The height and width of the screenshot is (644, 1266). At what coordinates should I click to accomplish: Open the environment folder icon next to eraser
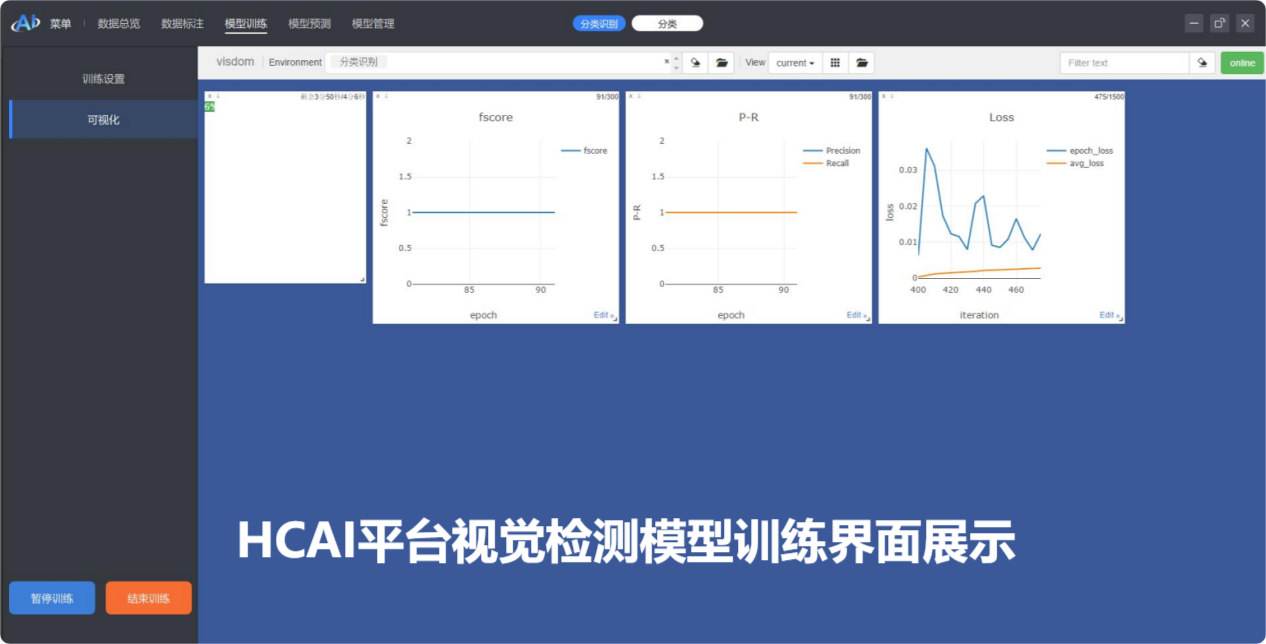[x=722, y=62]
